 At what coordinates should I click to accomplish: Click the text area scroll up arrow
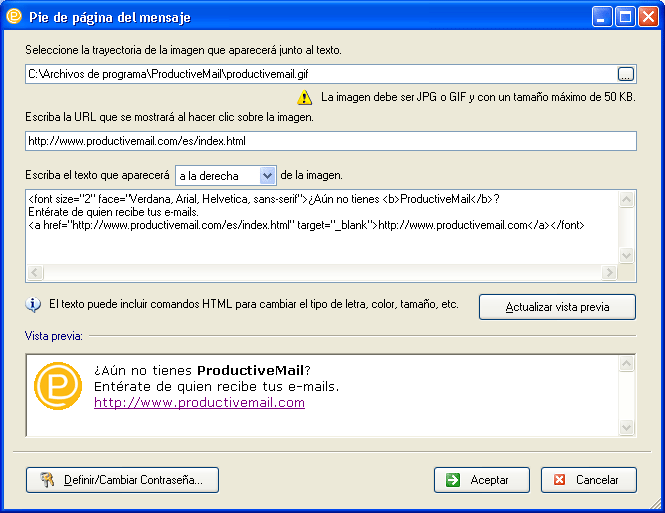click(x=626, y=199)
